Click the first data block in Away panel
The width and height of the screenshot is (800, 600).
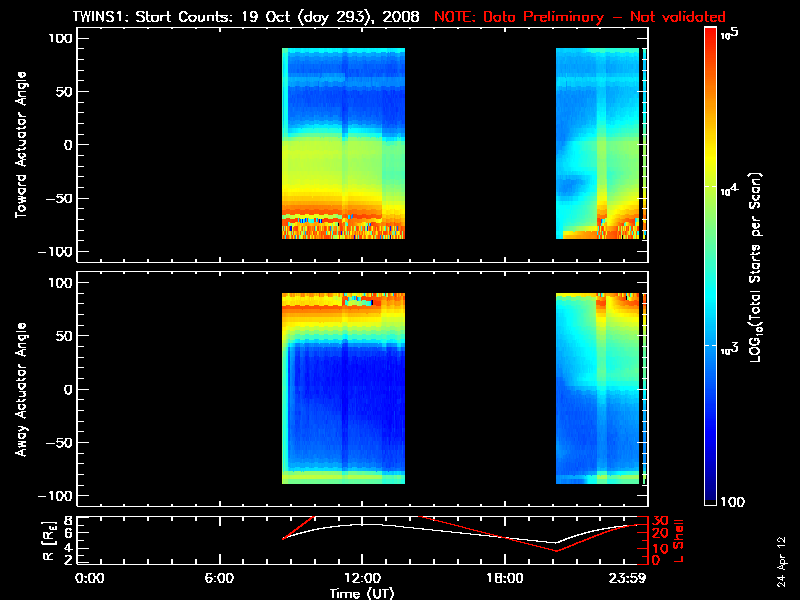click(343, 388)
